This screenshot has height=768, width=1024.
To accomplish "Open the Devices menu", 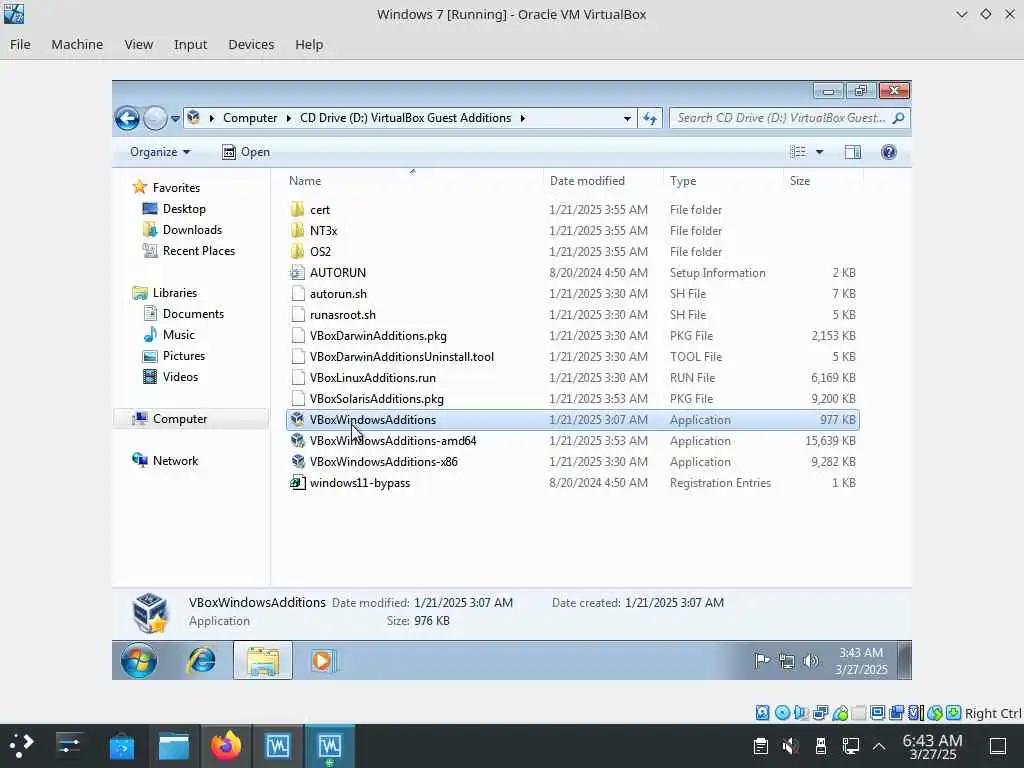I will [x=251, y=44].
